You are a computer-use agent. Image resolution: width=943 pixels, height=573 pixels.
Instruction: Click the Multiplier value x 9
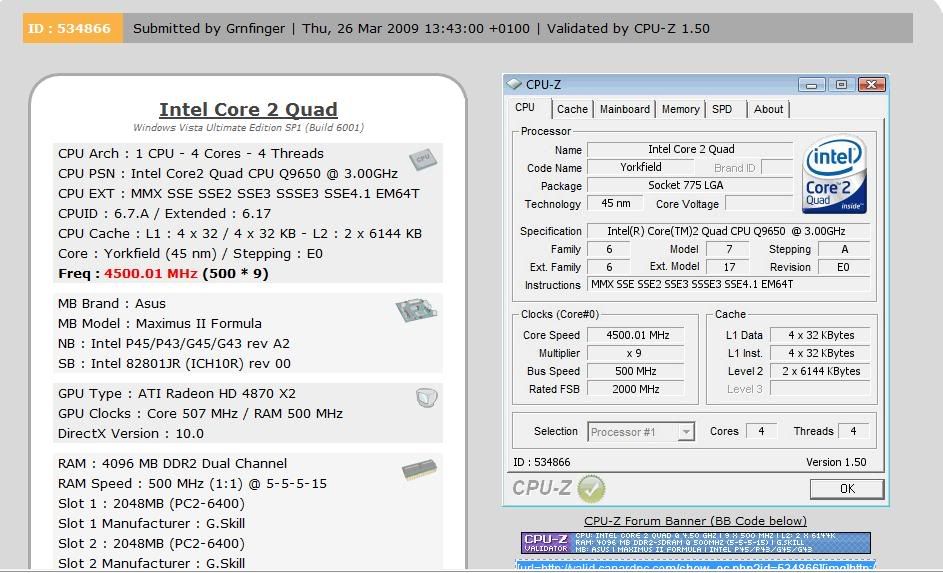(x=636, y=353)
